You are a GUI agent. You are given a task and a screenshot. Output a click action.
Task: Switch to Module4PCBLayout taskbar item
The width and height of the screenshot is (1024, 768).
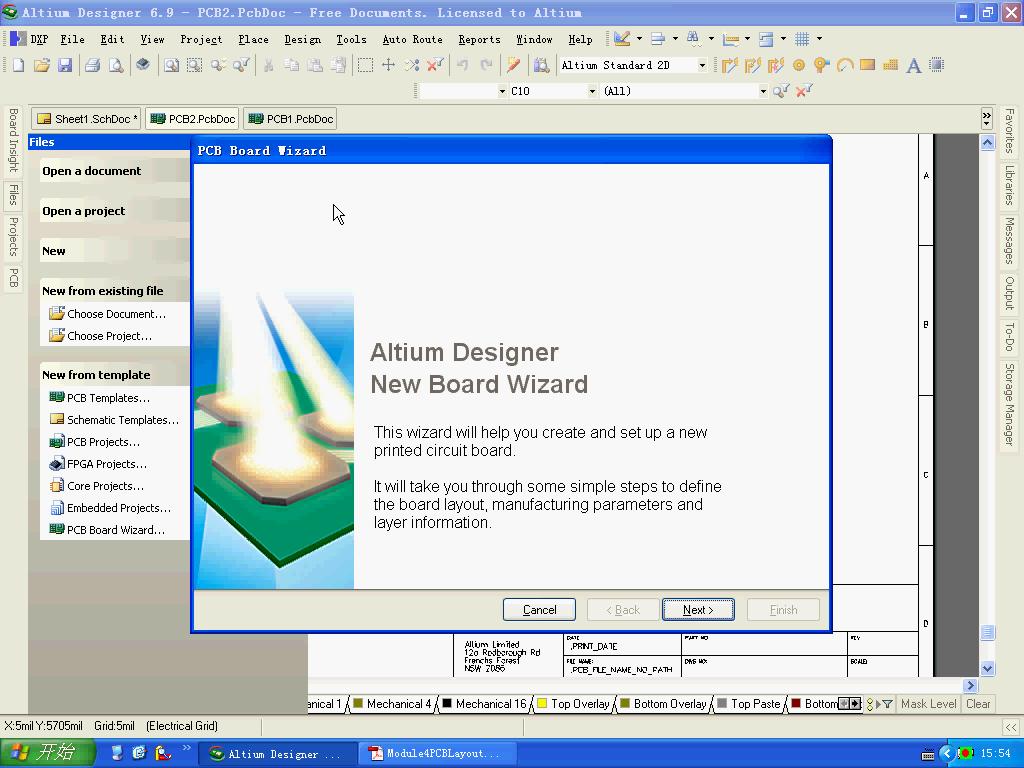tap(438, 753)
